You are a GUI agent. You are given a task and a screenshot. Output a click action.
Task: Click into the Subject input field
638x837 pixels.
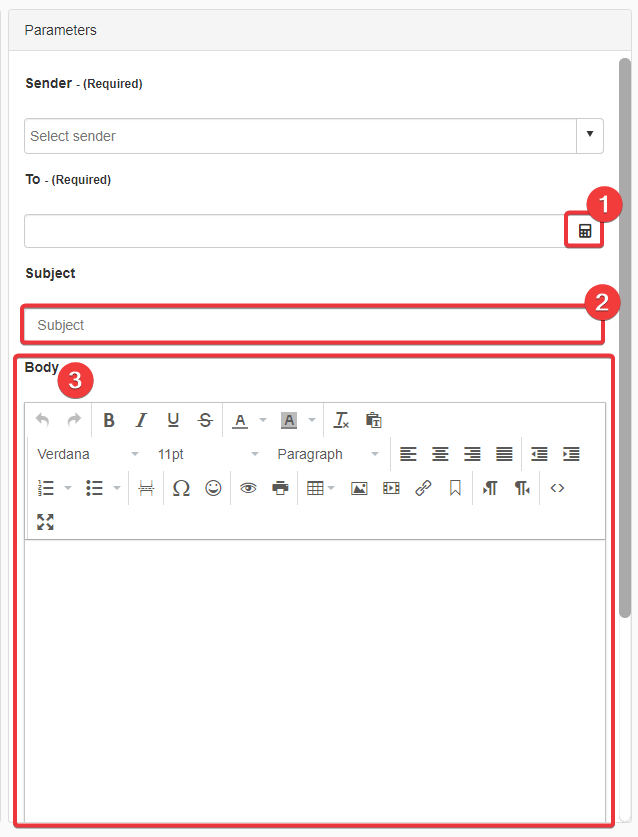310,325
